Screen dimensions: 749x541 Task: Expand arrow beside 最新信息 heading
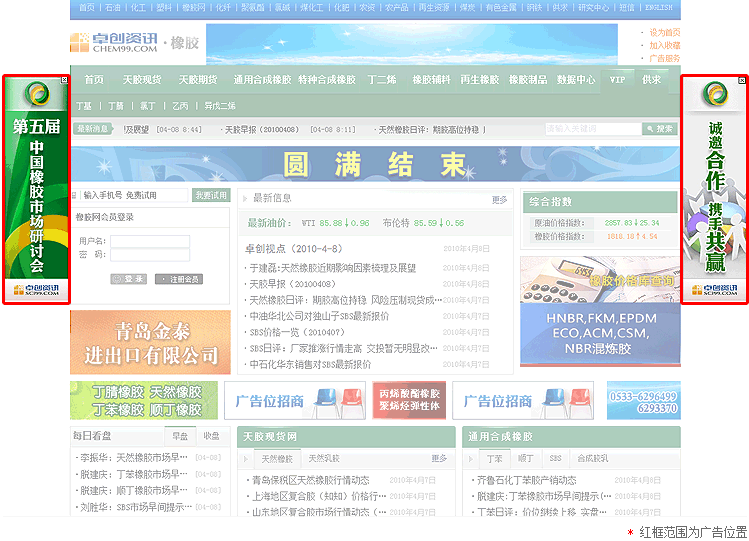pyautogui.click(x=245, y=199)
